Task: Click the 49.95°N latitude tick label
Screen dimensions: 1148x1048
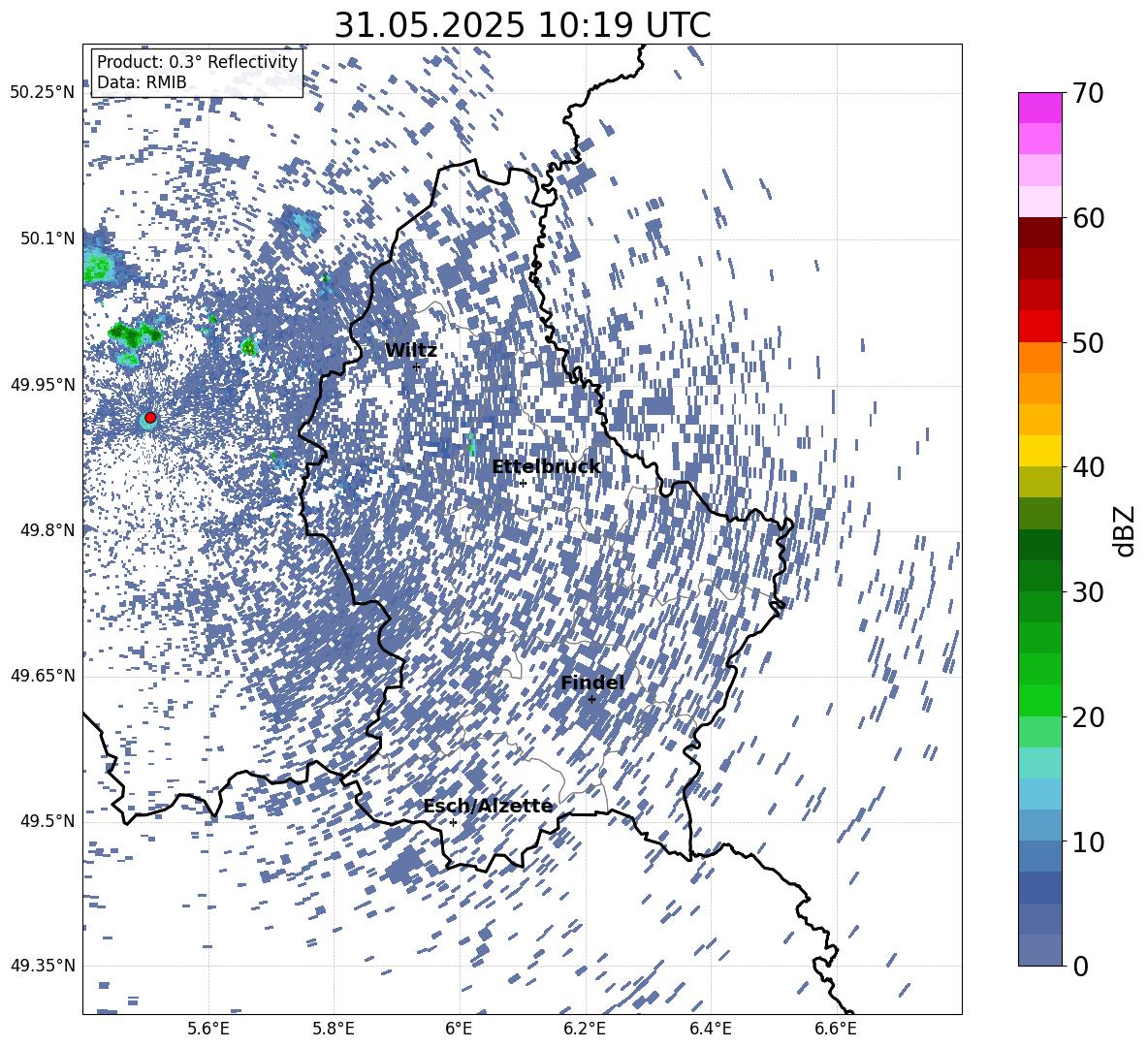Action: point(42,385)
